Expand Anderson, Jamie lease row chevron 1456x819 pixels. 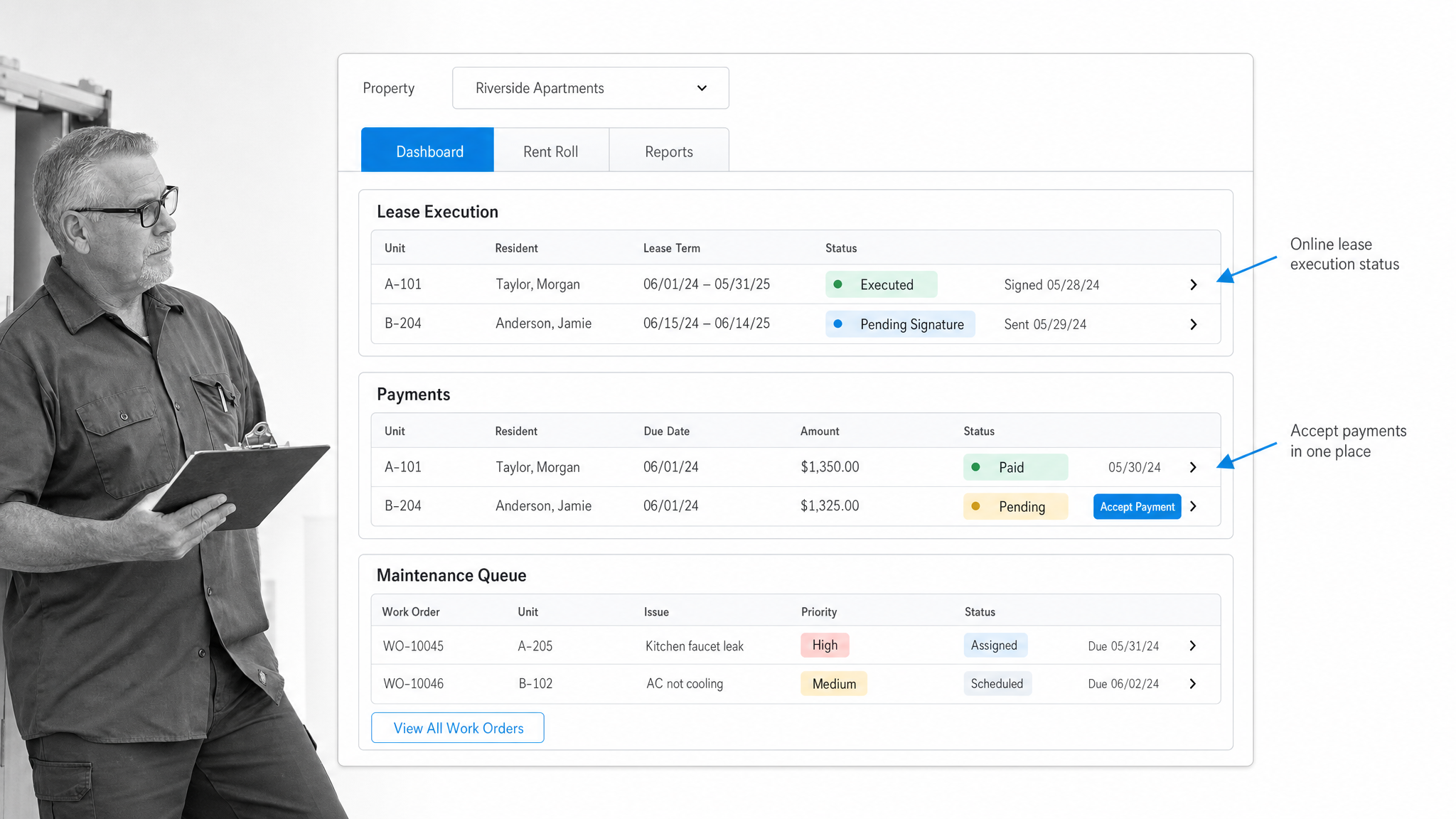(1194, 324)
